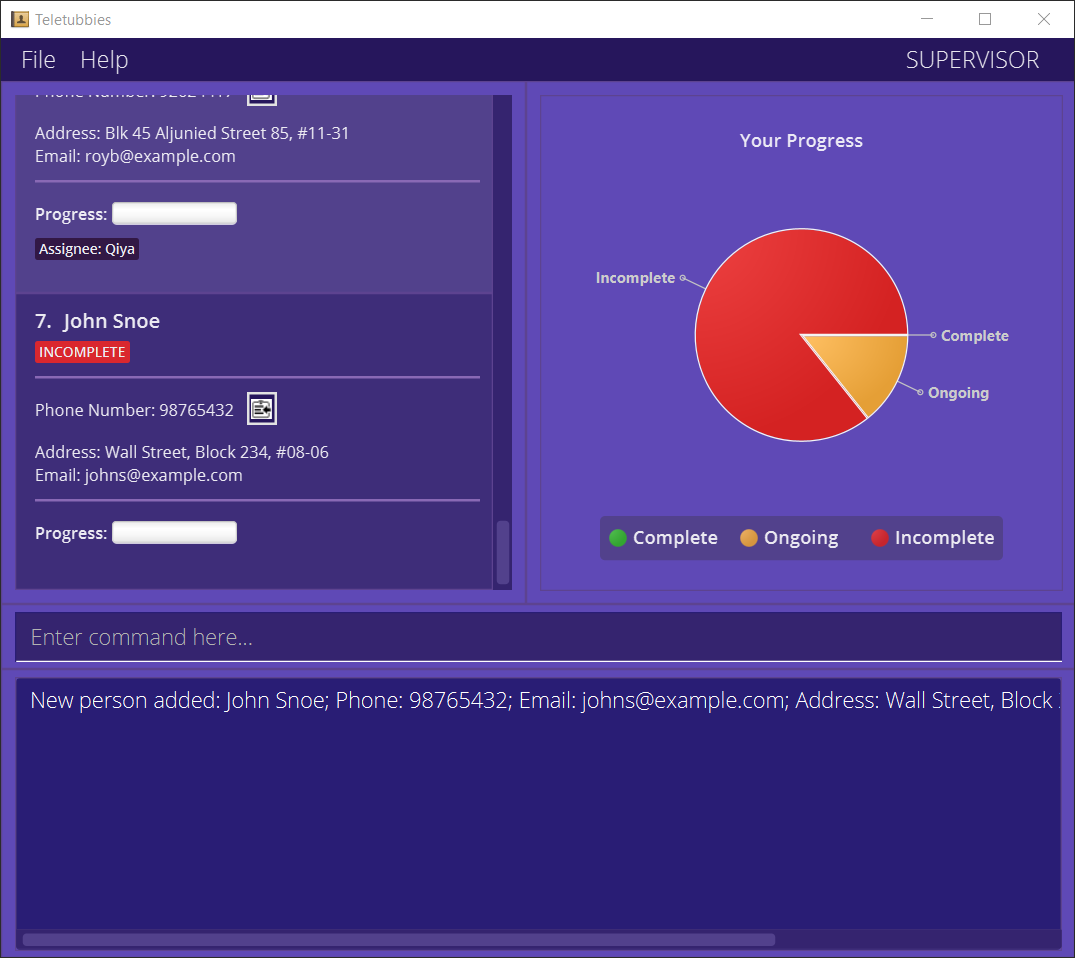Open the File menu

click(38, 60)
